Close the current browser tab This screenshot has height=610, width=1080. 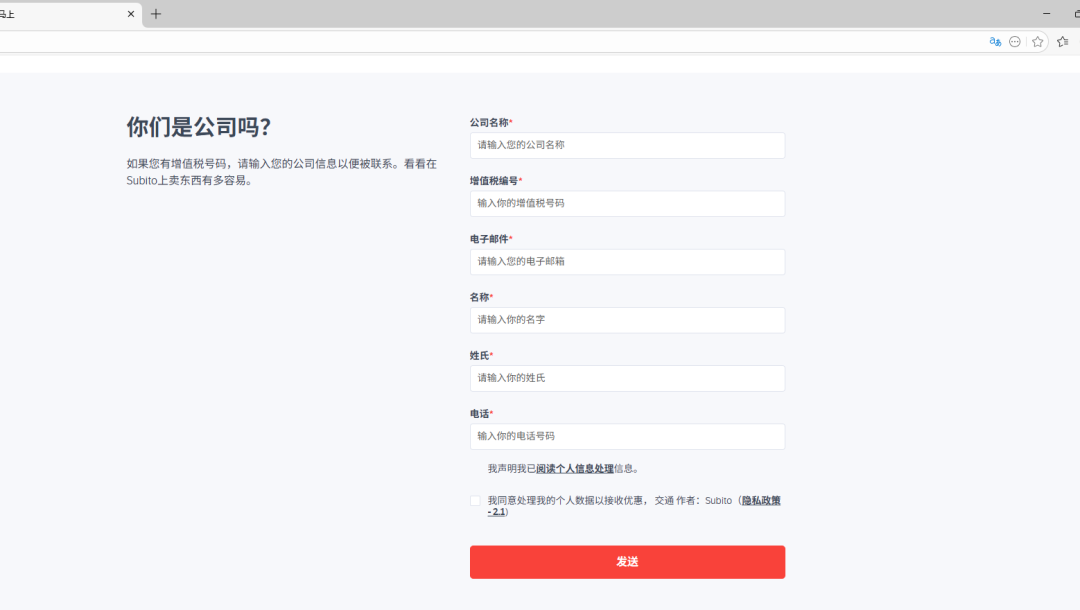point(130,14)
